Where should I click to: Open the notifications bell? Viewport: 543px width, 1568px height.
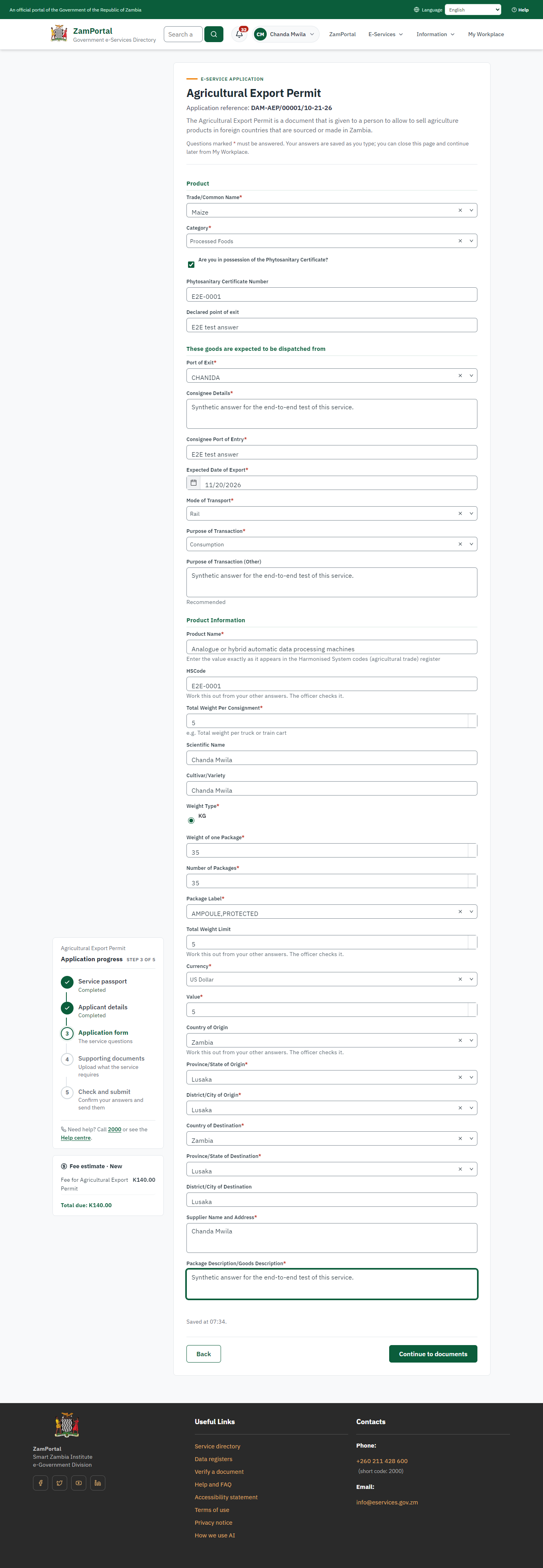239,34
